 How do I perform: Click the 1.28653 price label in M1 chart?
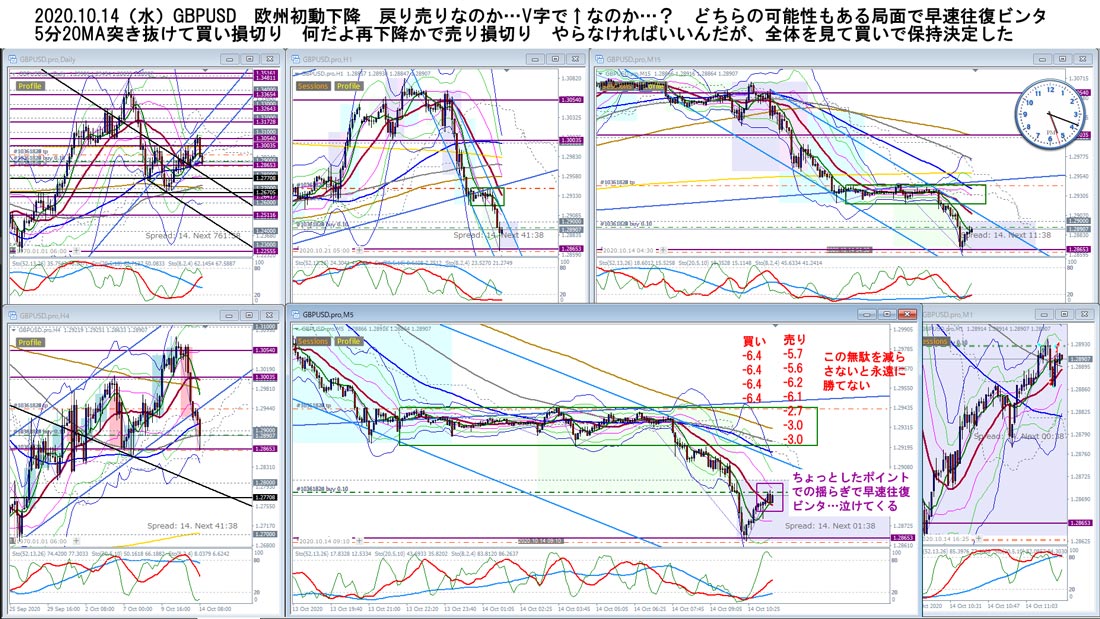click(1080, 523)
